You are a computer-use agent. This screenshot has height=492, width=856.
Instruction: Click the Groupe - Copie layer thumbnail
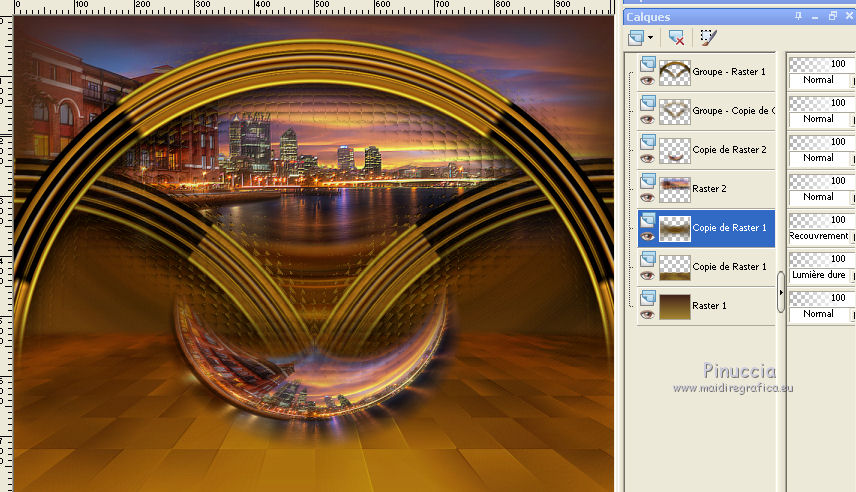click(675, 111)
